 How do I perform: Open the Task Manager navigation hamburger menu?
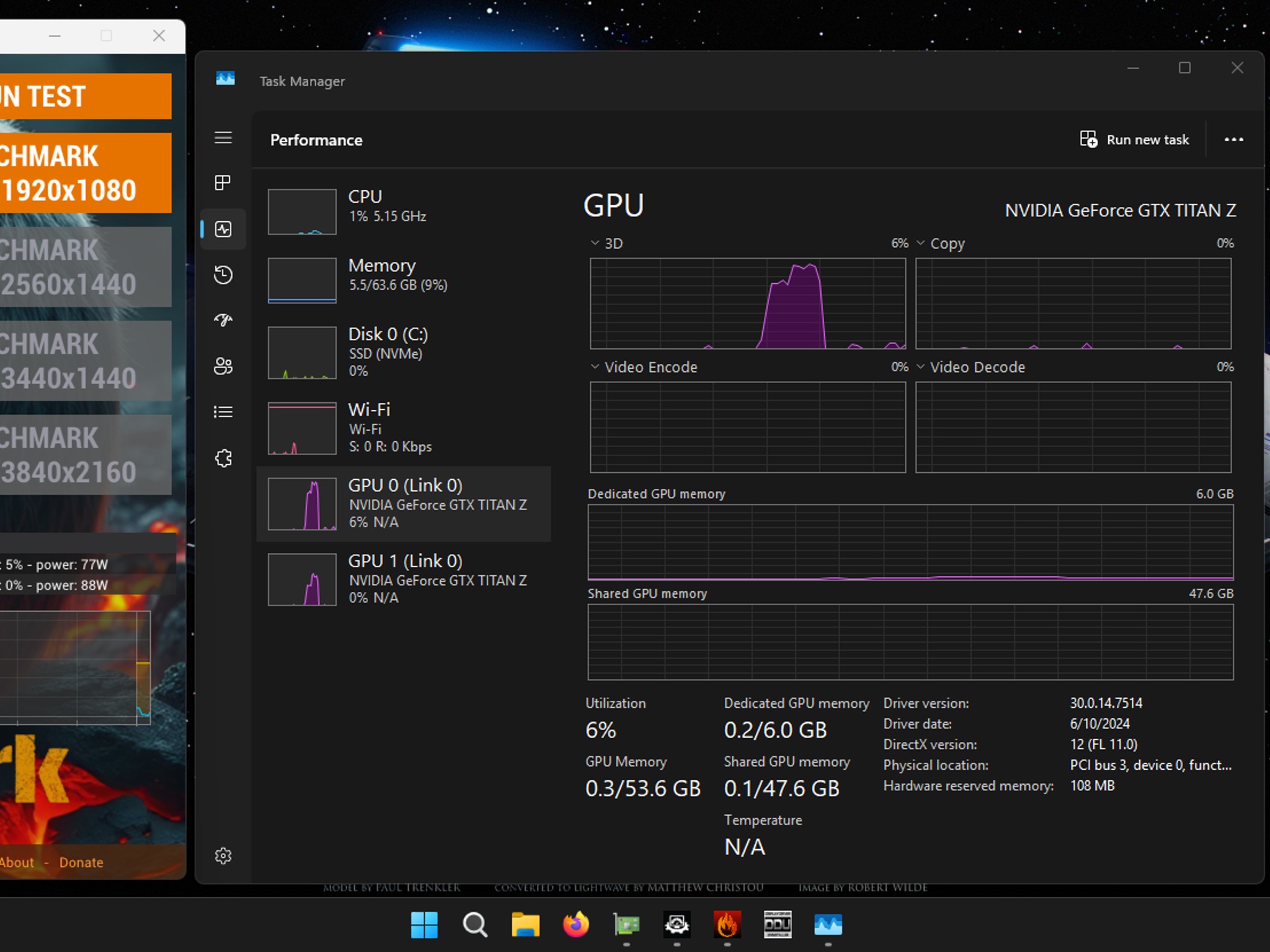click(223, 138)
